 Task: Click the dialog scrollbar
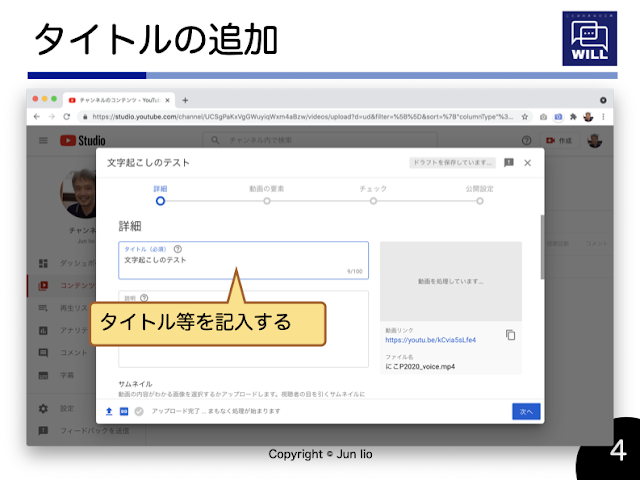click(x=542, y=247)
